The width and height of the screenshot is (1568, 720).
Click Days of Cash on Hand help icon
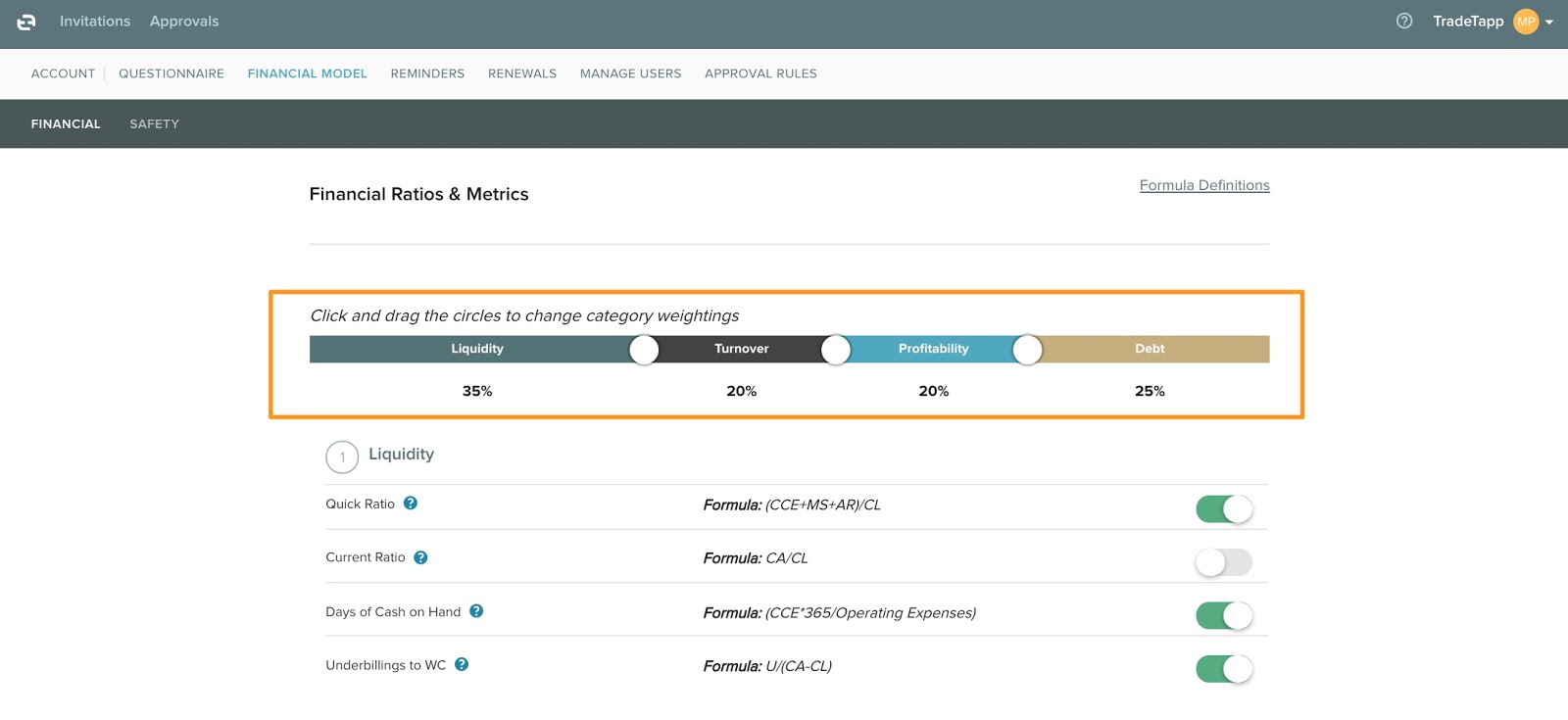point(476,611)
